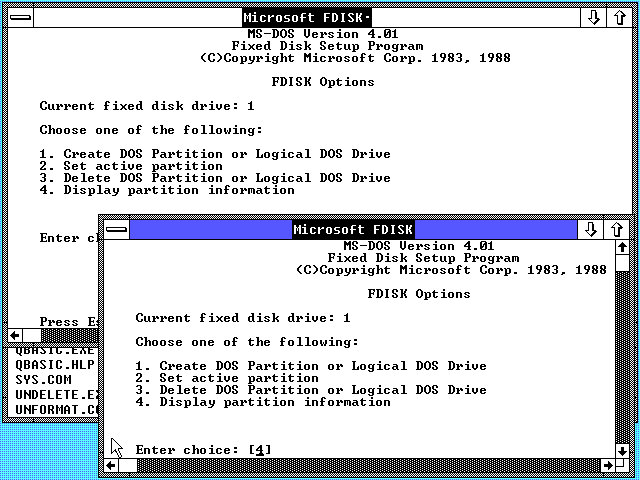The image size is (640, 480).
Task: Click the scroll left arrow in back FDISK window
Action: coord(15,336)
